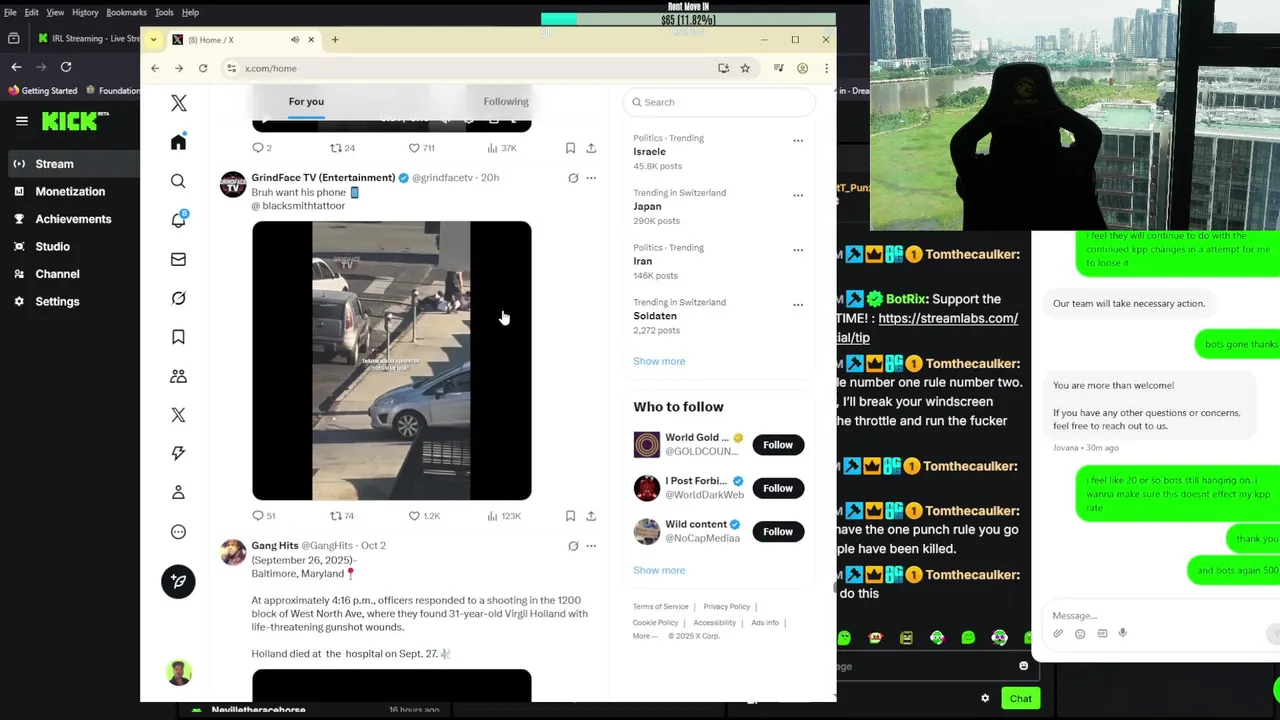Open Profile person icon in X sidebar
Image resolution: width=1280 pixels, height=720 pixels.
[178, 492]
